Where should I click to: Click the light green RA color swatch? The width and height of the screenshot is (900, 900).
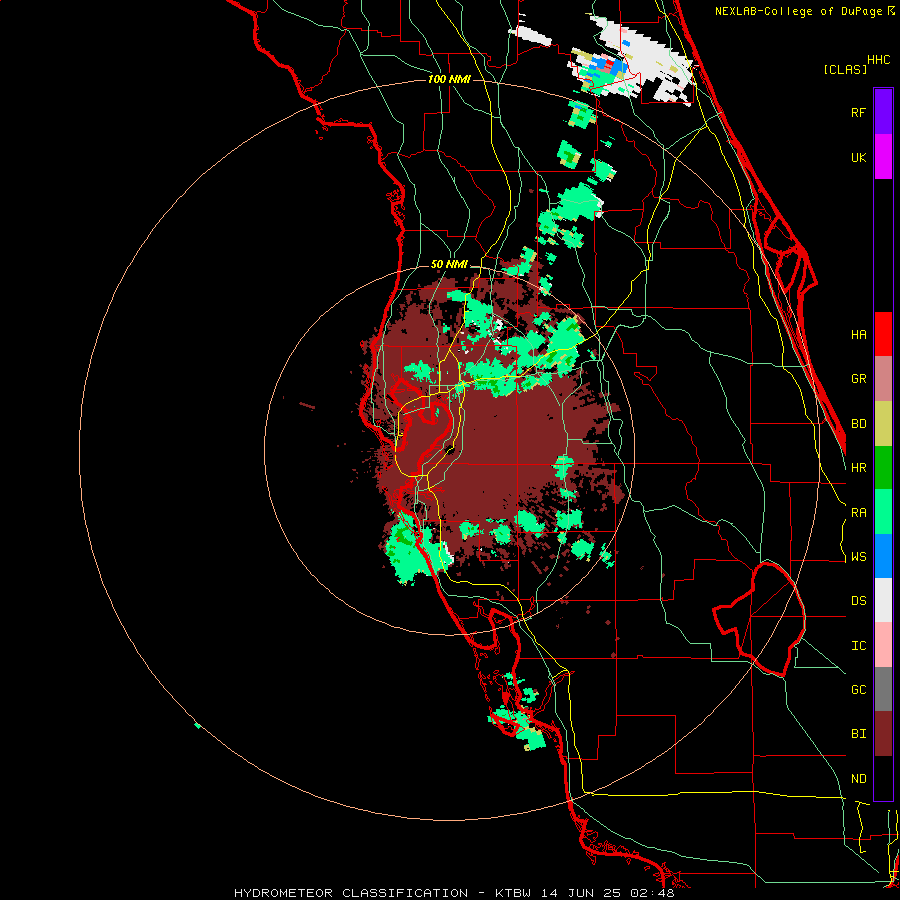tap(883, 512)
